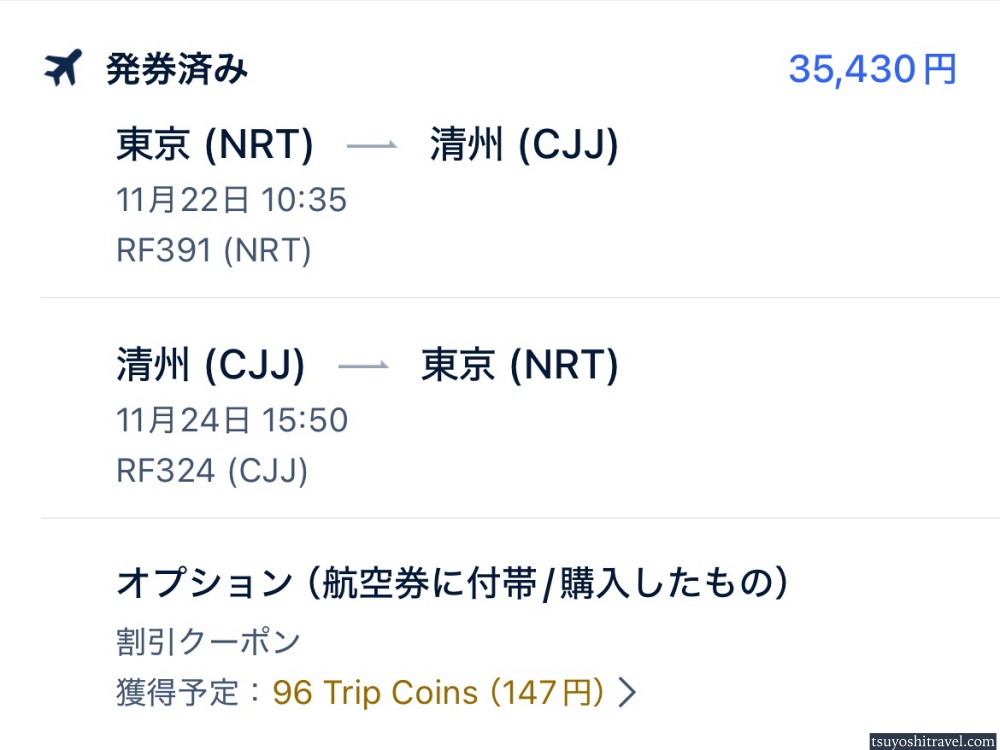Click the airplane icon beside 発券済み
Screen dimensions: 1000x750
(62, 69)
